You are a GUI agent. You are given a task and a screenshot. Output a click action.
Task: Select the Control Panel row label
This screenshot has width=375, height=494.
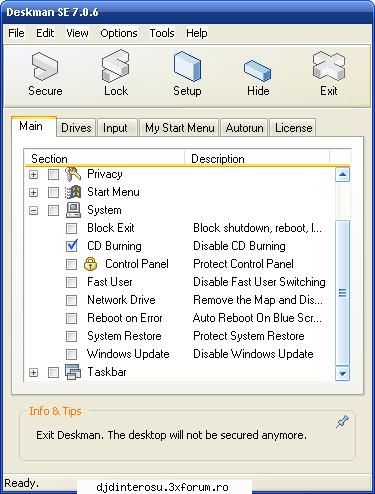click(x=137, y=264)
